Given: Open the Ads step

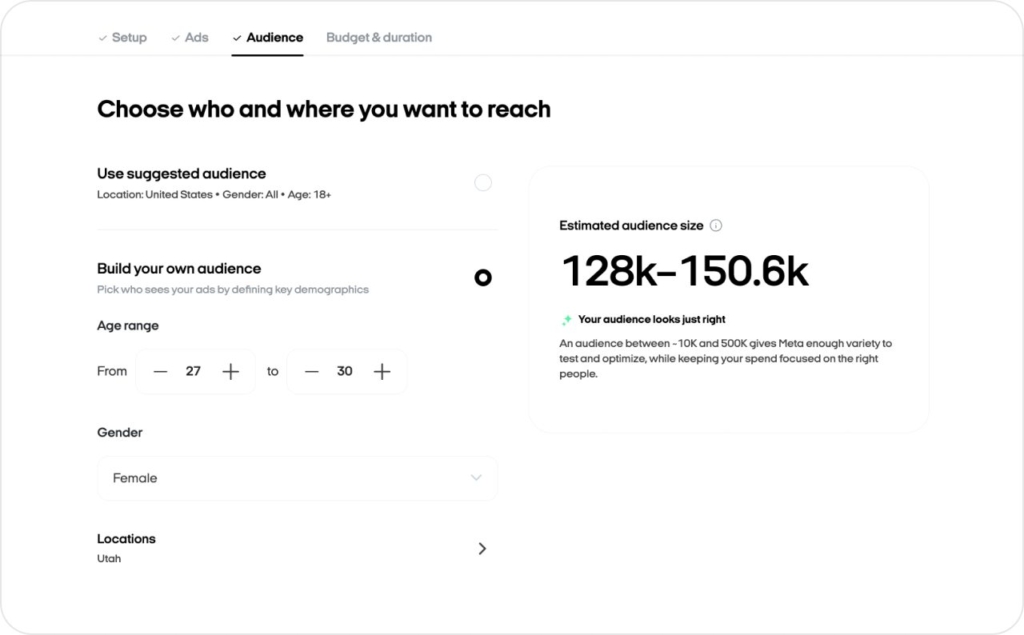Looking at the screenshot, I should [x=196, y=37].
